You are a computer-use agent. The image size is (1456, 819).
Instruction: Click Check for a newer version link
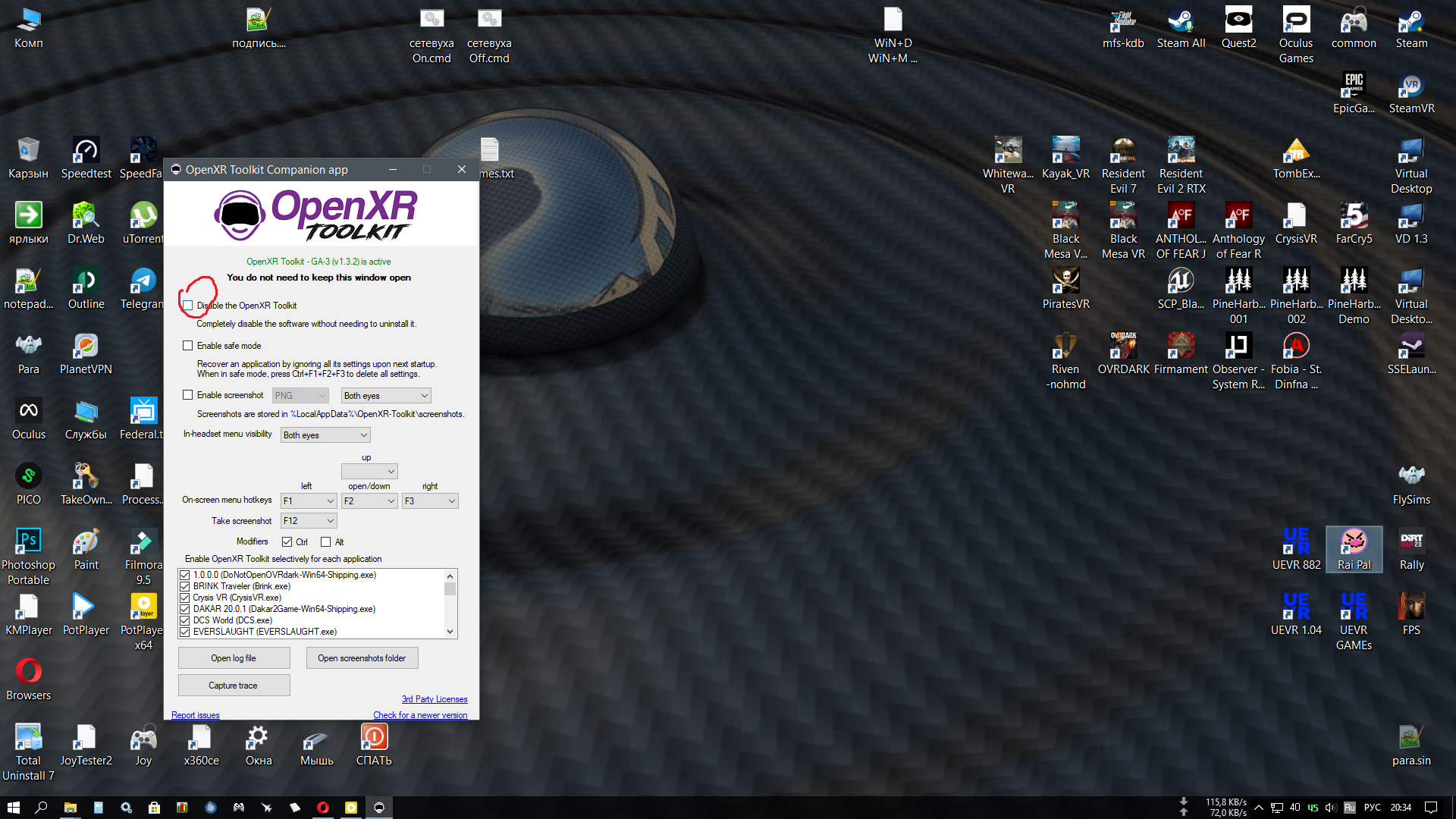[420, 715]
